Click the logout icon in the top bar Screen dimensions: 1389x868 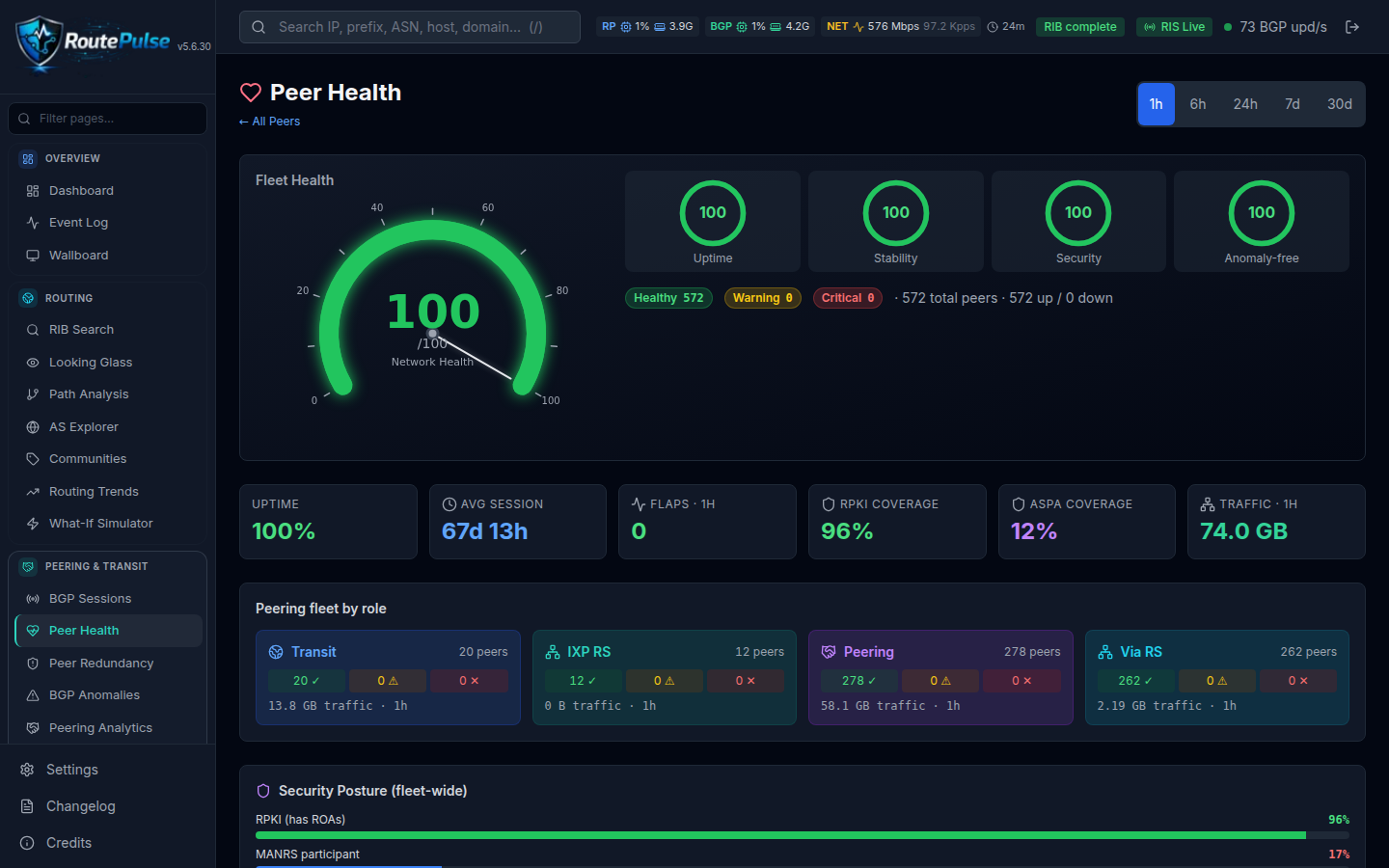point(1352,27)
